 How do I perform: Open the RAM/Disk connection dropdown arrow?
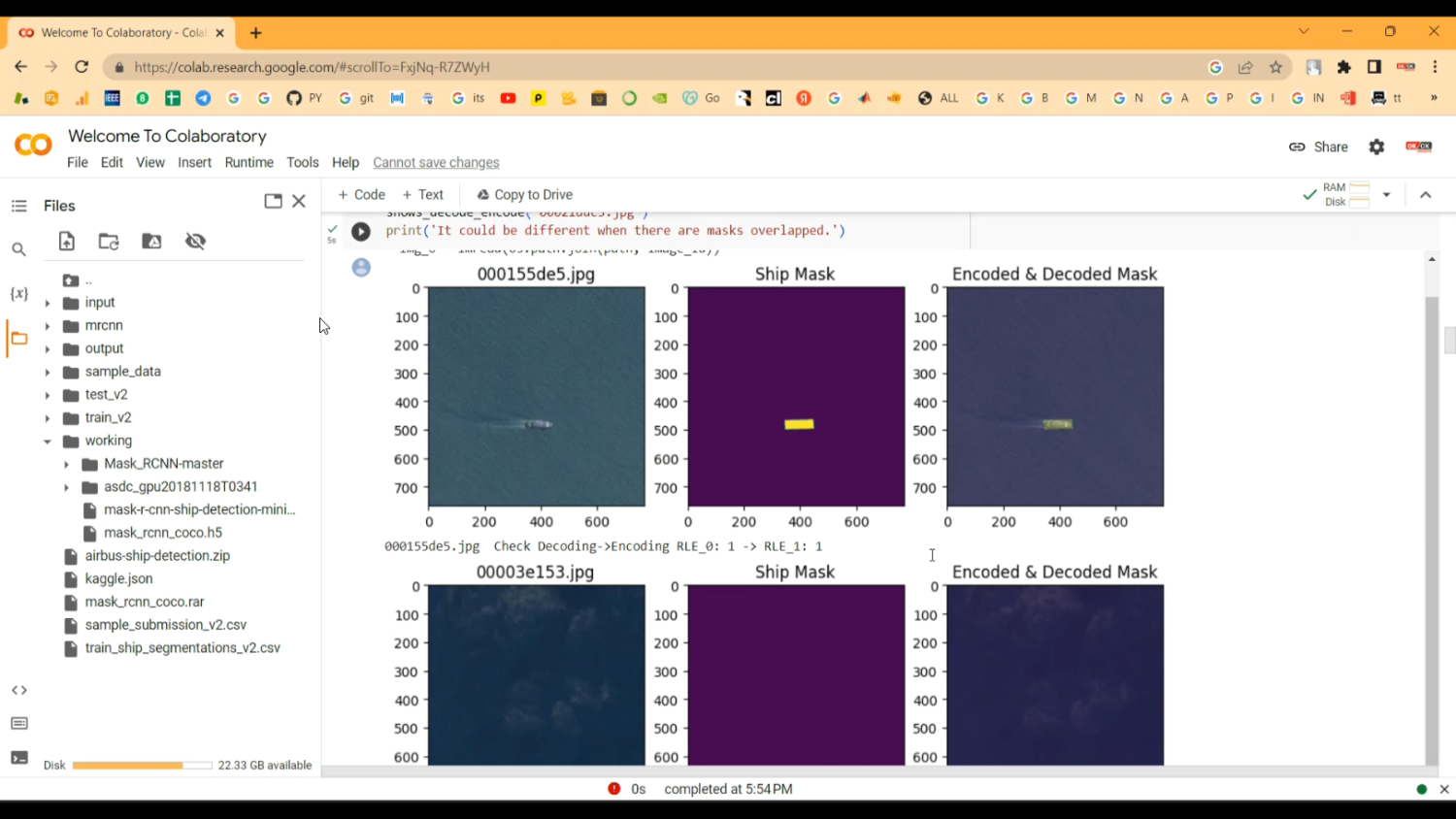1386,195
